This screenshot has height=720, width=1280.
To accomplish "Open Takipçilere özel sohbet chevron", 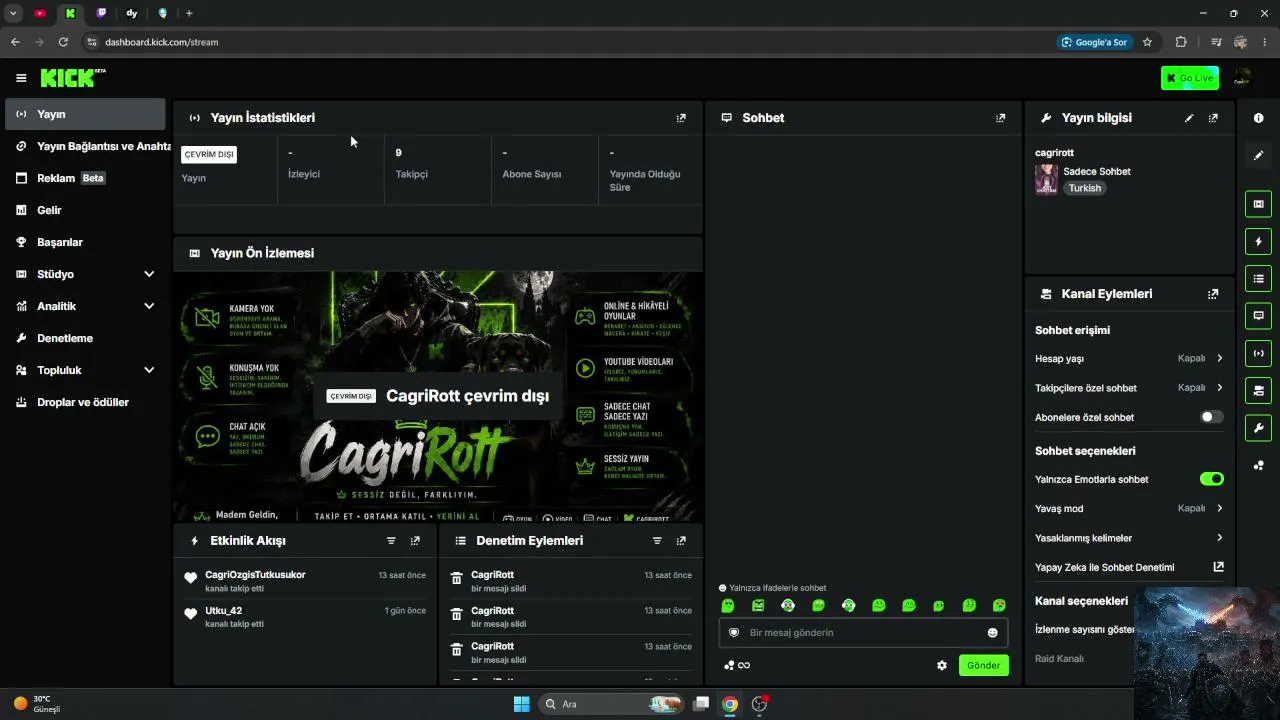I will point(1220,388).
